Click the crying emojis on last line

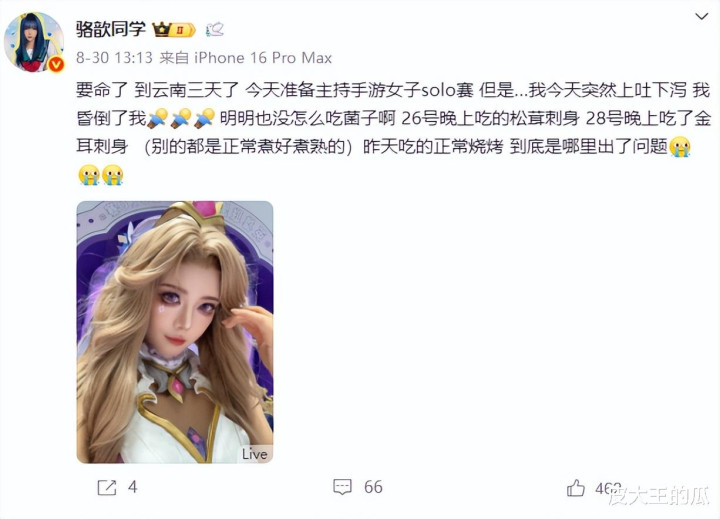(101, 175)
